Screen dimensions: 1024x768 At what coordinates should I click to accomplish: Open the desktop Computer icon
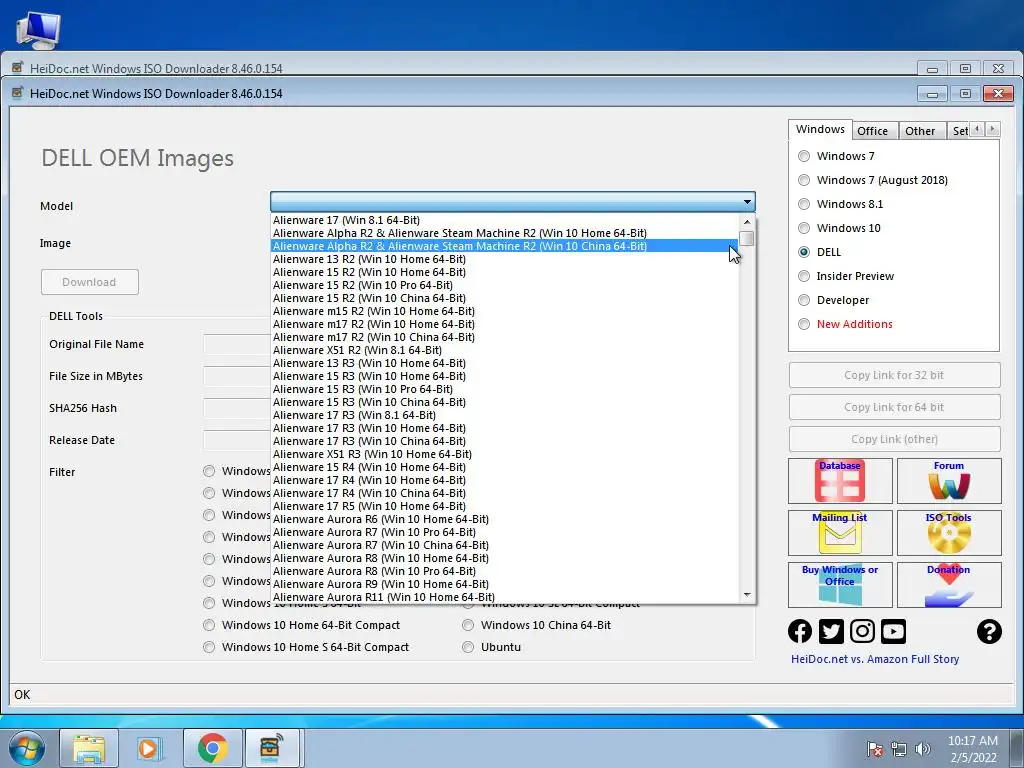point(39,29)
